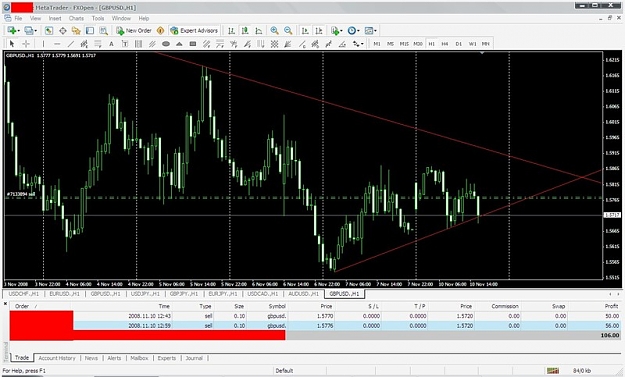This screenshot has height=377, width=625.
Task: Open the View menu
Action: click(x=35, y=18)
